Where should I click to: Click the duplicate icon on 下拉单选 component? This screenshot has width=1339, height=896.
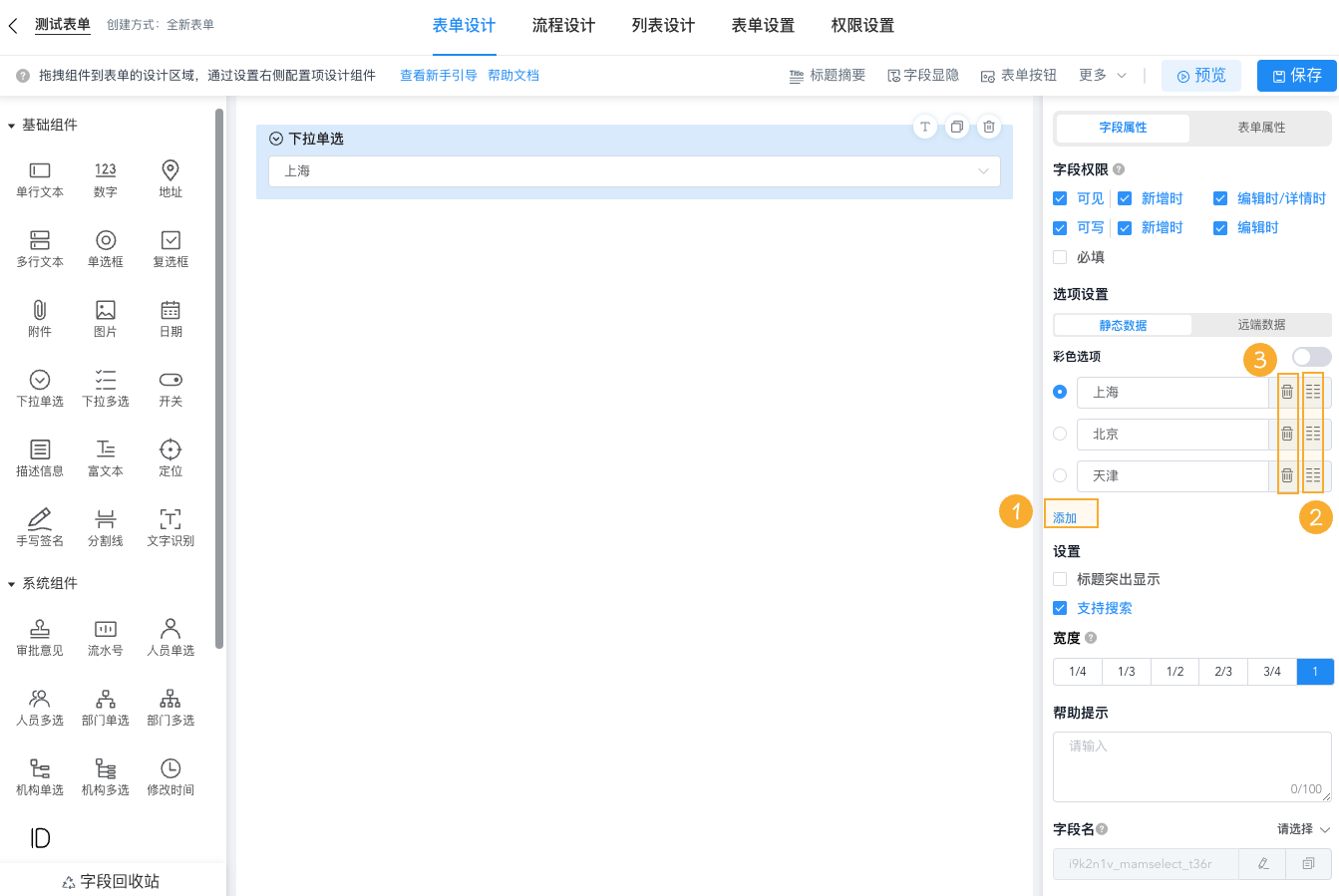[x=956, y=128]
